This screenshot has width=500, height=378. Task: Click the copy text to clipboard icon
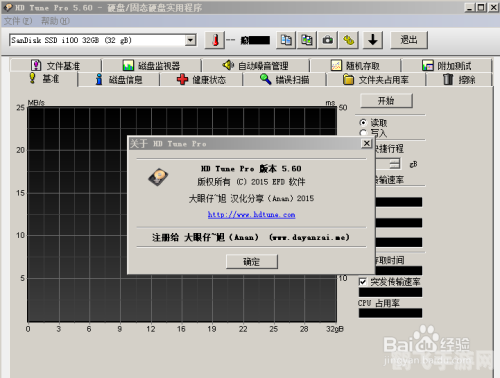286,40
